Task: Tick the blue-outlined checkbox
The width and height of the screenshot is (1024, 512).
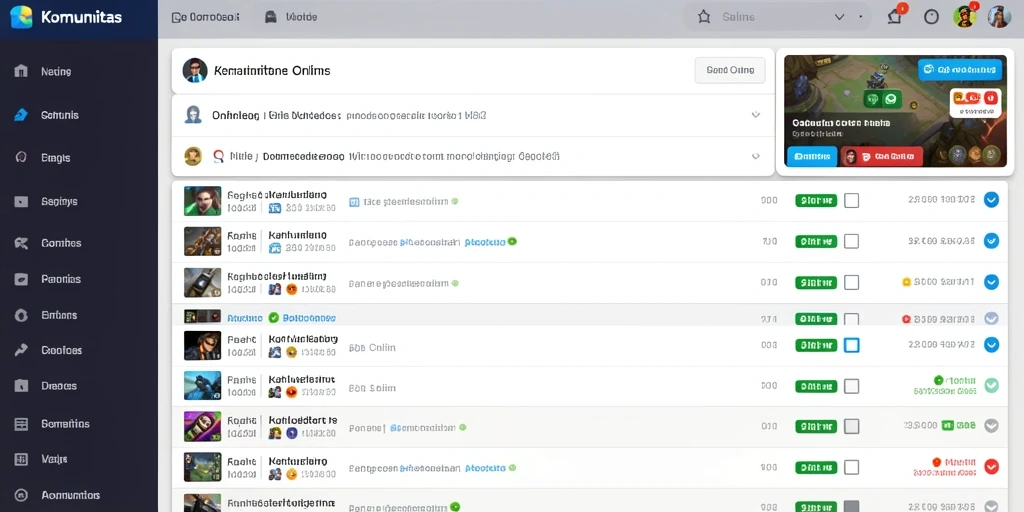Action: click(x=852, y=345)
